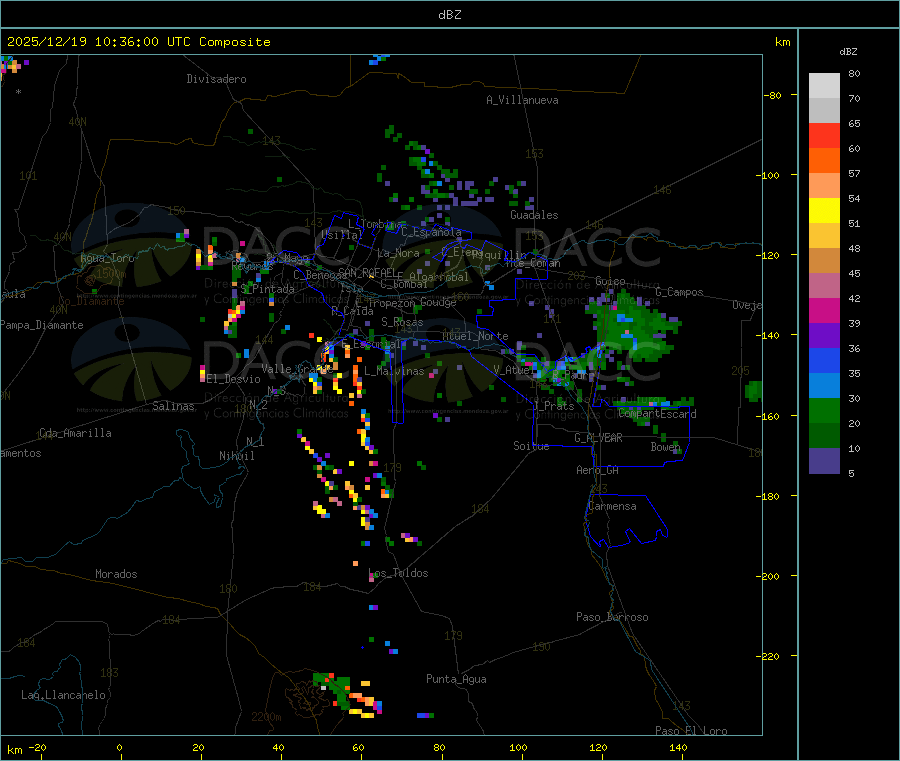900x761 pixels.
Task: Click the blue 35-36 dBZ legend swatch
Action: click(824, 360)
